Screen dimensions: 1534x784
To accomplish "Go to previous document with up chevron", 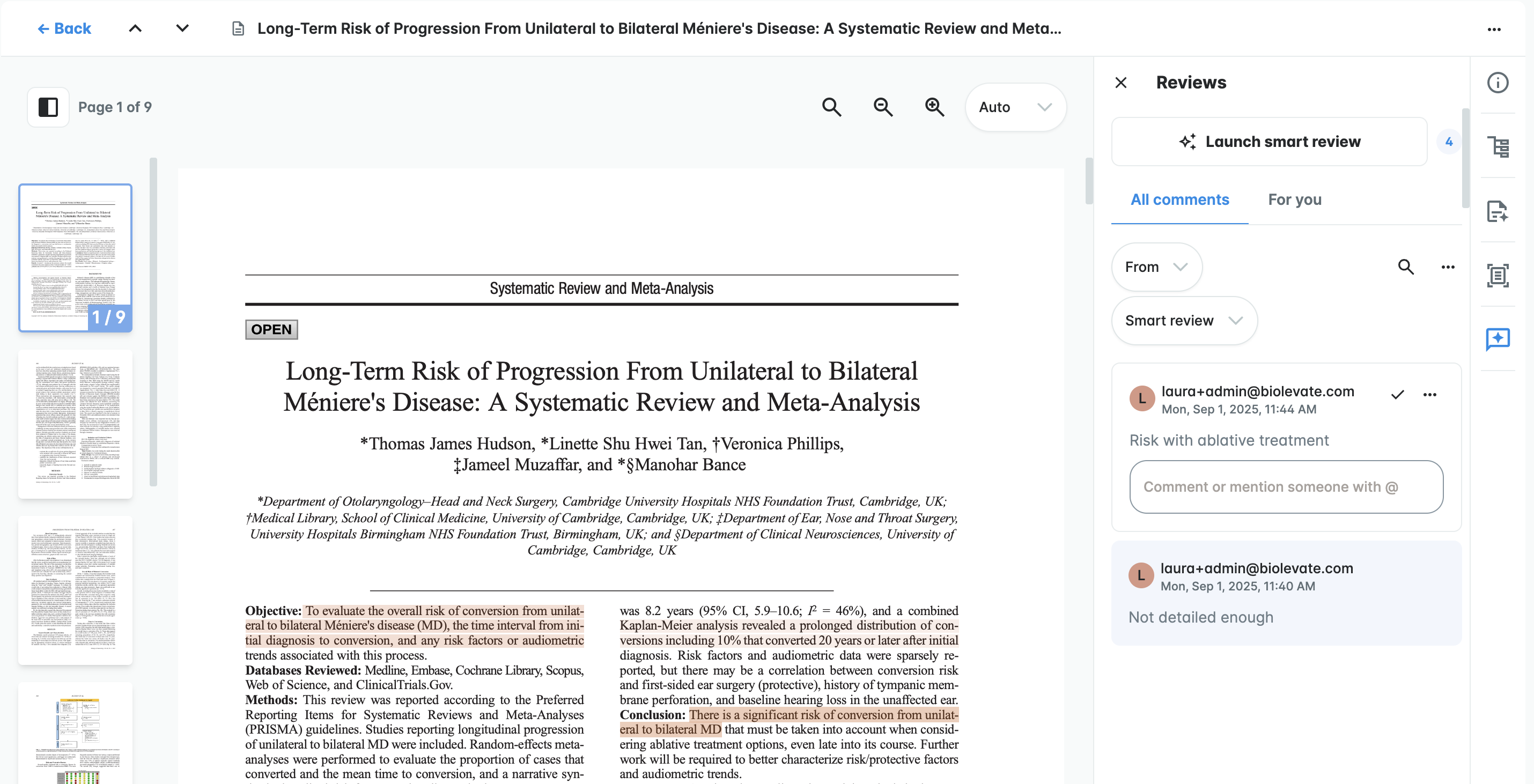I will click(x=135, y=28).
